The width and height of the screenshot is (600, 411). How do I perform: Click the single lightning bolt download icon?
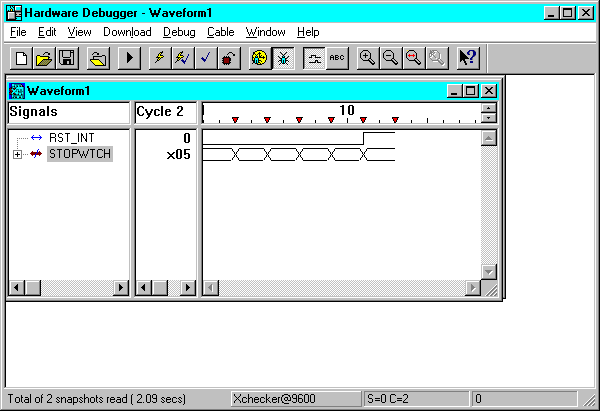tap(160, 58)
